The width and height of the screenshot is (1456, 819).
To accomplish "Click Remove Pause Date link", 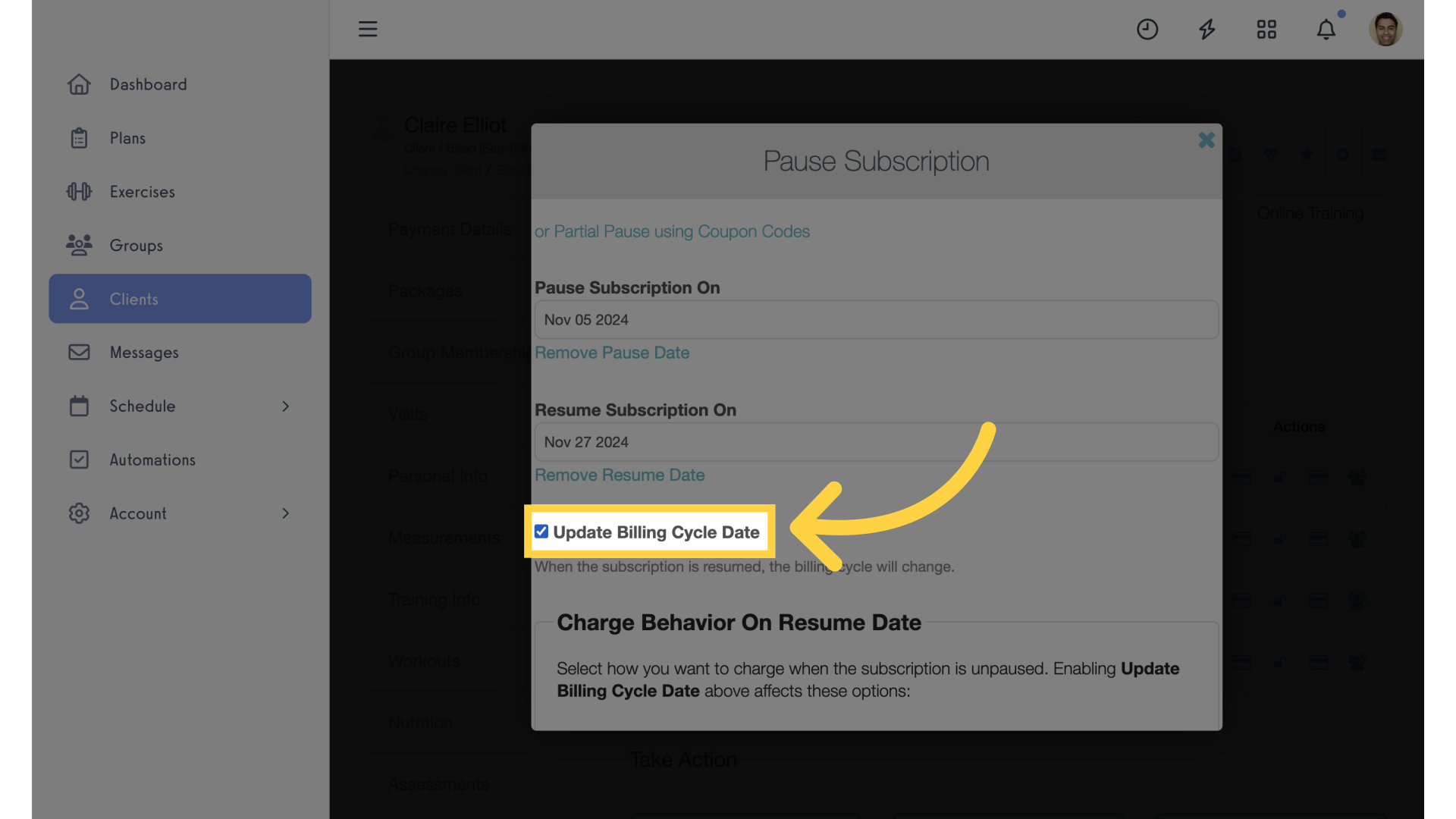I will (612, 353).
